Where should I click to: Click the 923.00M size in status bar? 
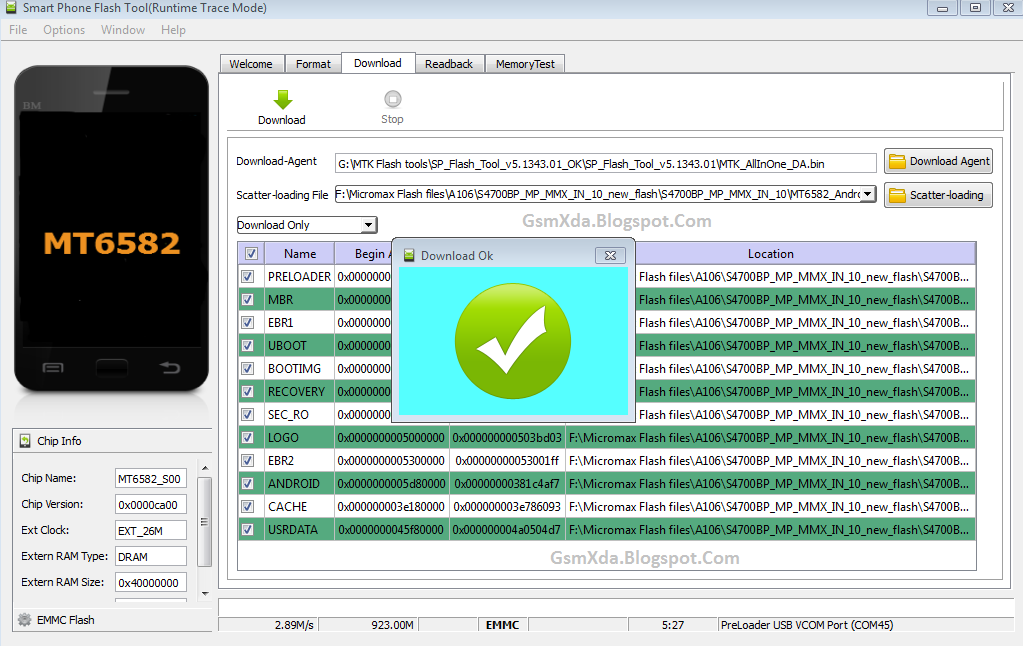[392, 625]
